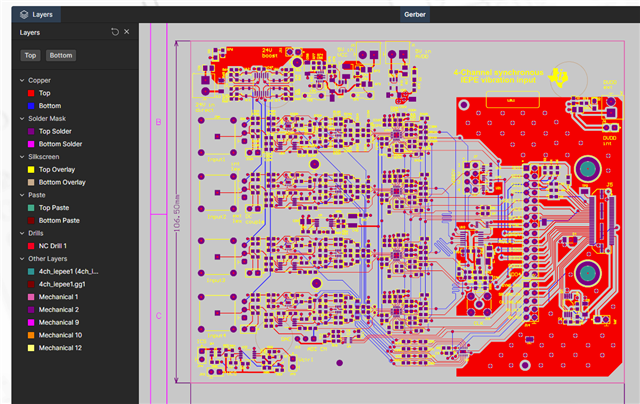
Task: Show Bottom side layers button
Action: 61,55
